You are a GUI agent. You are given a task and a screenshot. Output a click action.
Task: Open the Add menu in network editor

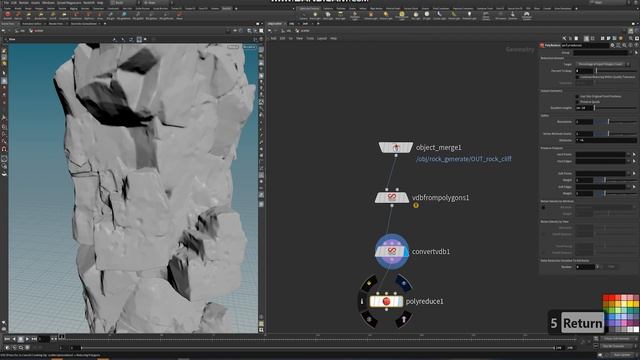point(273,38)
